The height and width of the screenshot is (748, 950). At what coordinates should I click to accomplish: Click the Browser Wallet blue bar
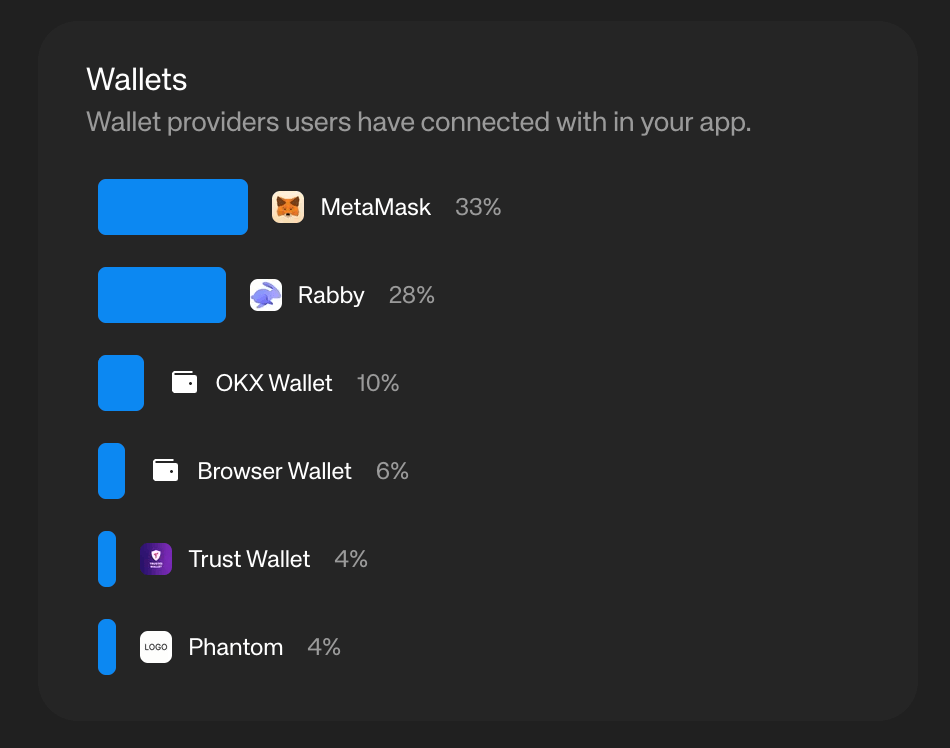(x=112, y=471)
